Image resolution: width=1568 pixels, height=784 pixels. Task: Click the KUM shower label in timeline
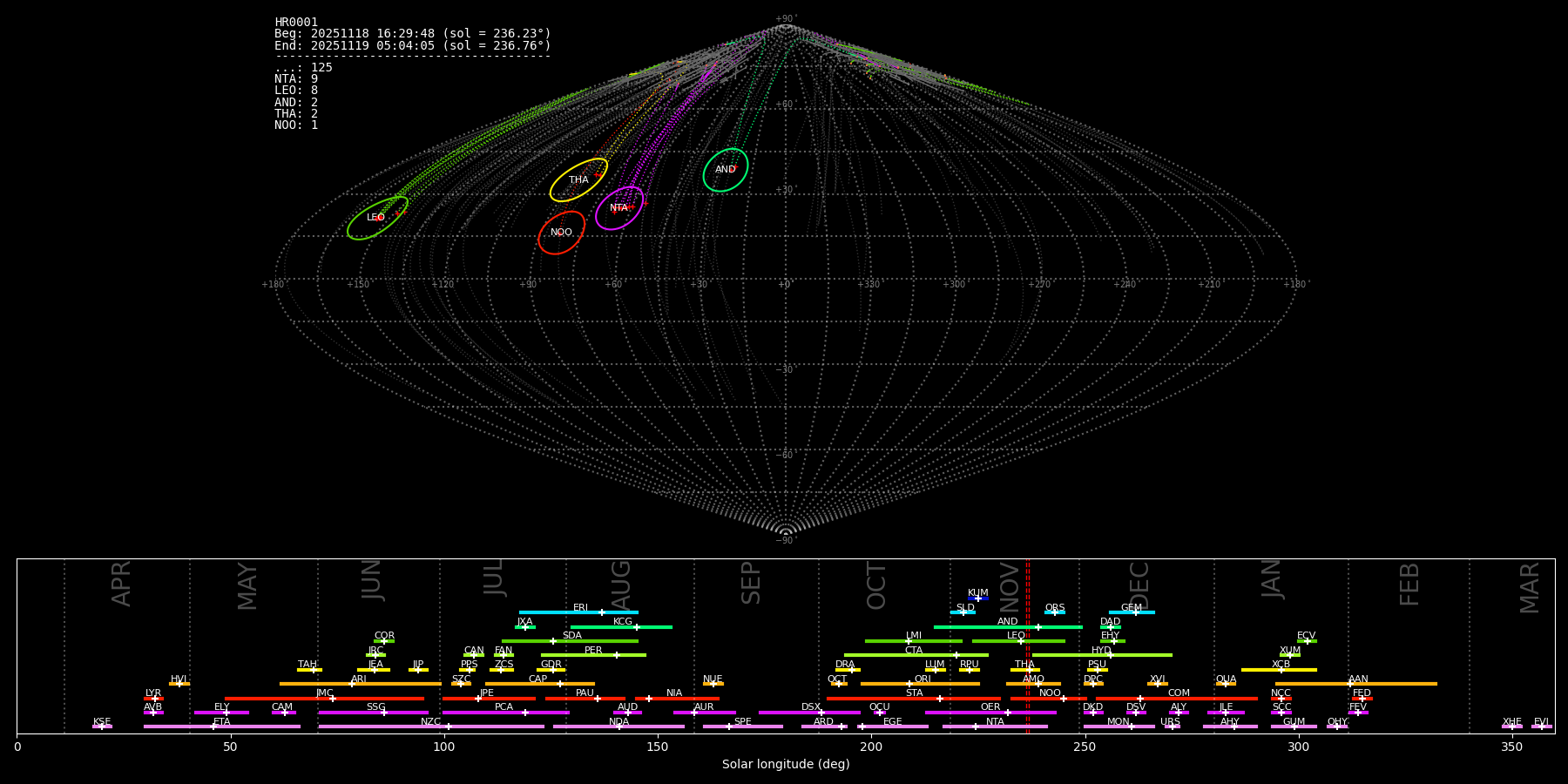pos(978,593)
